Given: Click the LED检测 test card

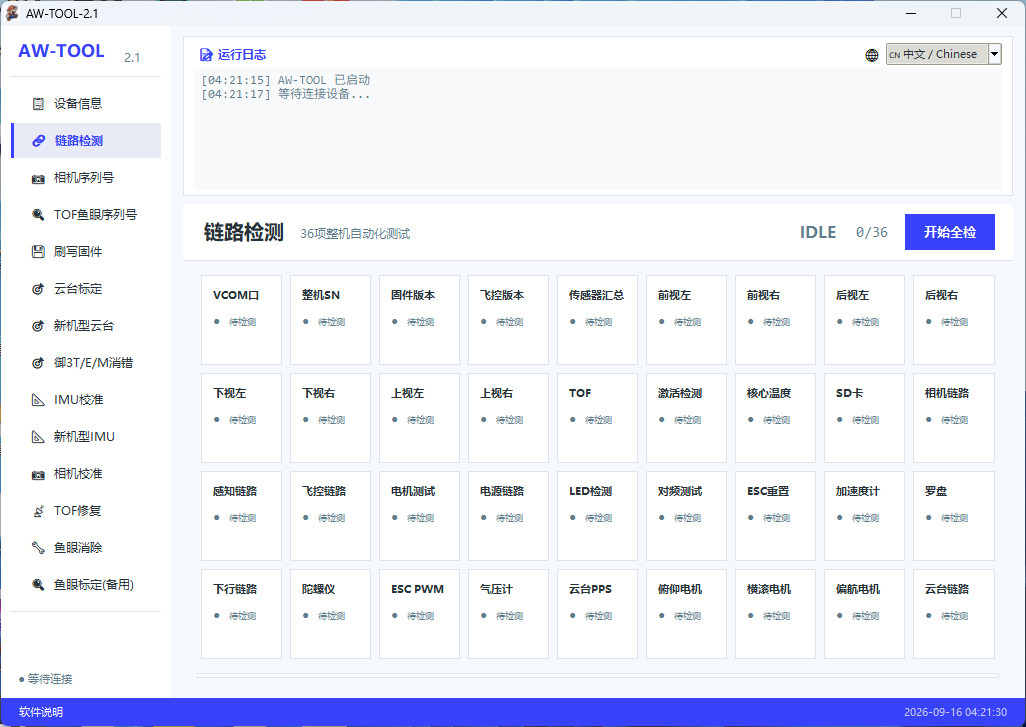Looking at the screenshot, I should (x=597, y=516).
